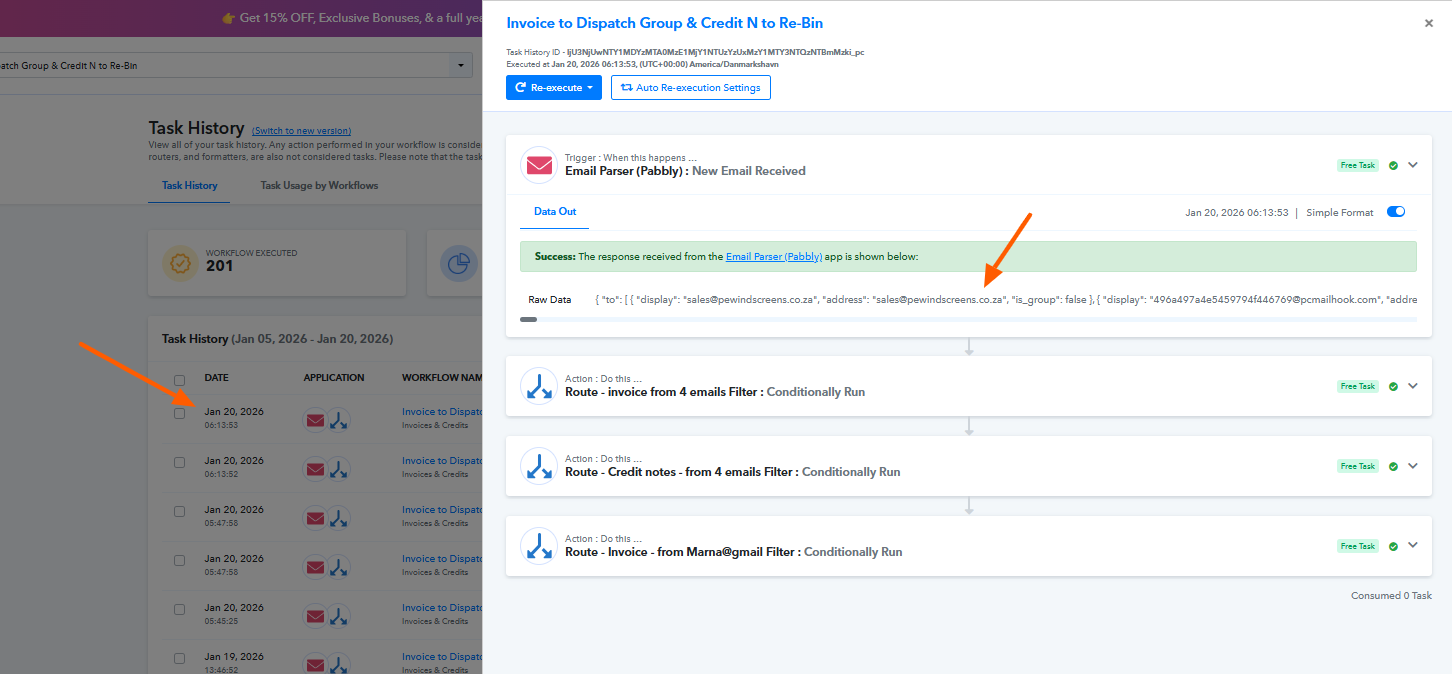Image resolution: width=1452 pixels, height=674 pixels.
Task: Toggle the Simple Format switch
Action: pos(1396,212)
